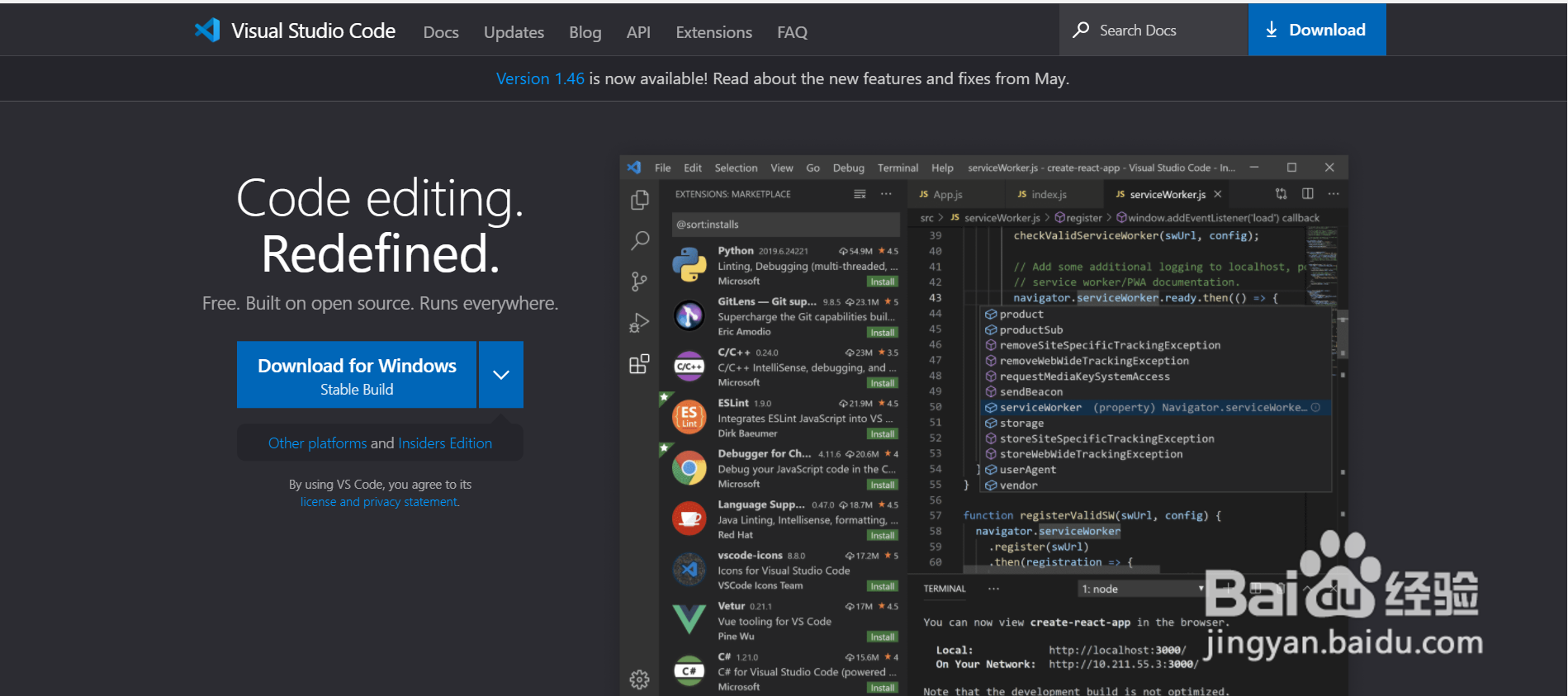Open the Updates navigation item
Image resolution: width=1568 pixels, height=696 pixels.
tap(514, 32)
